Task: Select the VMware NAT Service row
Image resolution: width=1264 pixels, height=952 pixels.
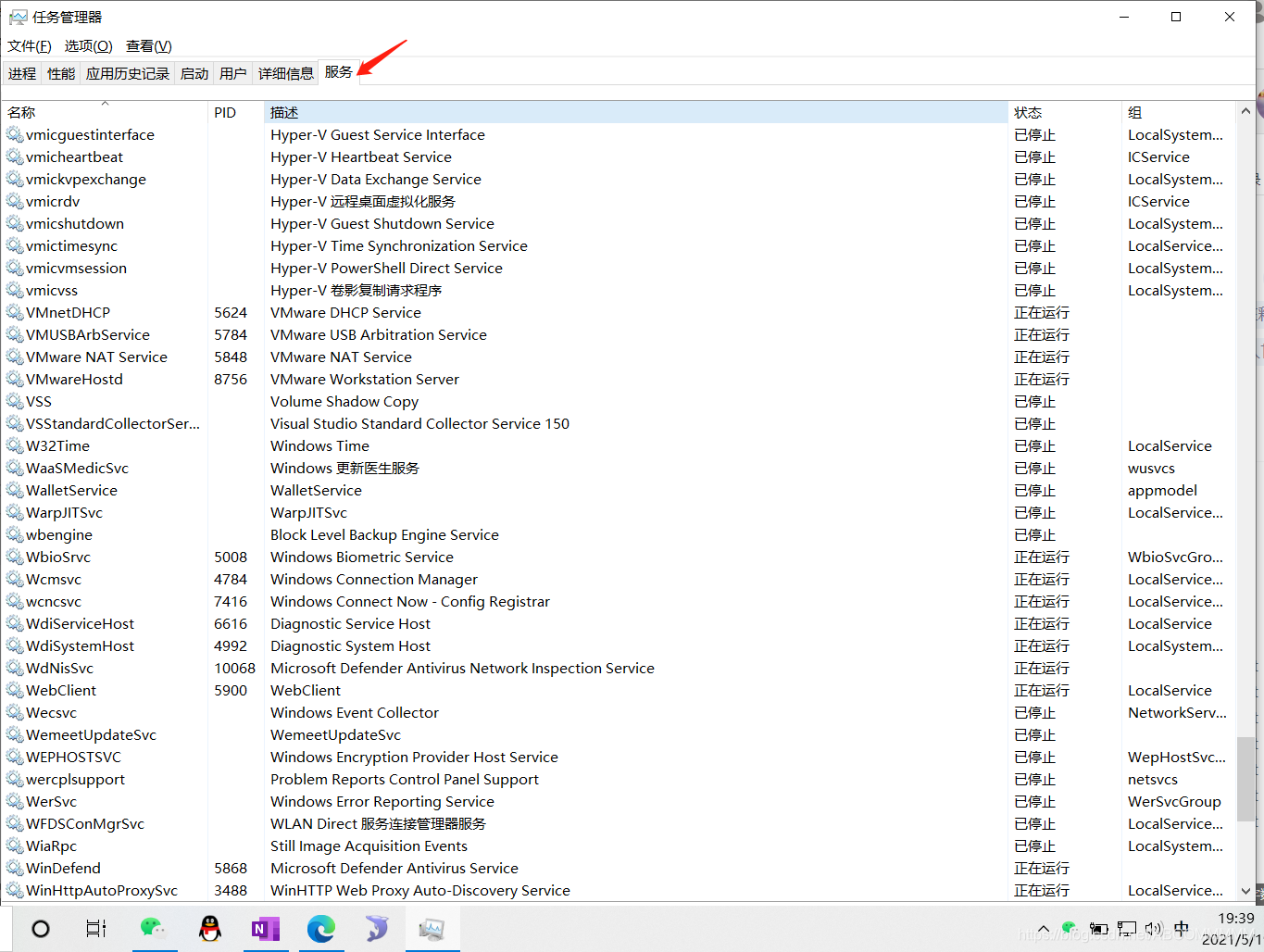Action: (619, 357)
